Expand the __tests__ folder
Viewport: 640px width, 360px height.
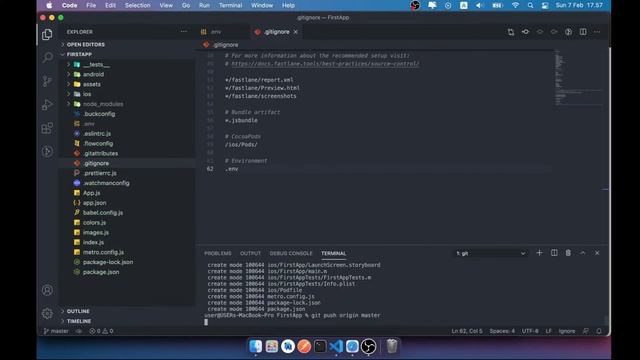[x=96, y=64]
